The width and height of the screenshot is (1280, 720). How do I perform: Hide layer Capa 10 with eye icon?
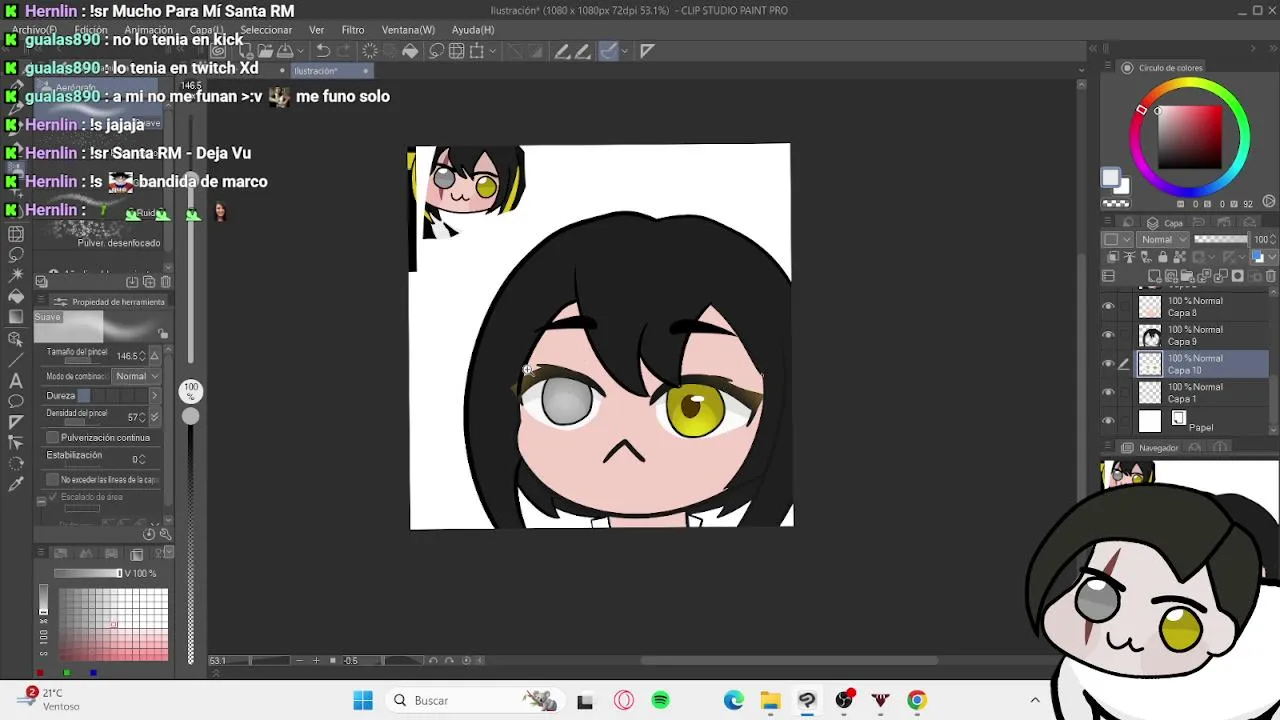click(1108, 364)
